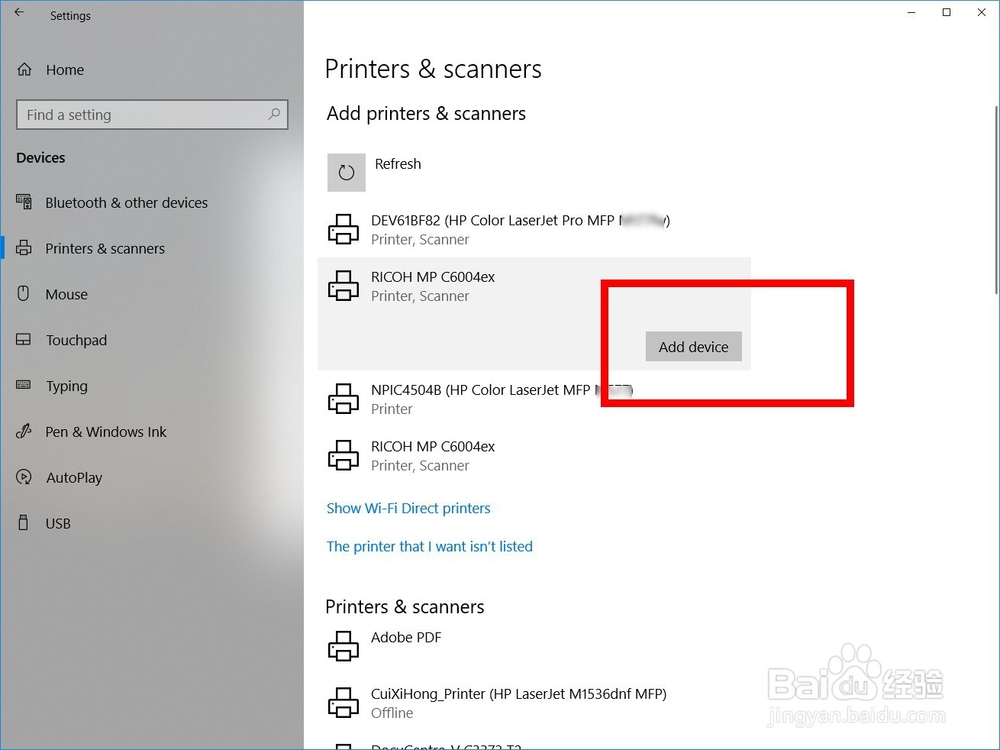Open Bluetooth & other devices

pyautogui.click(x=126, y=203)
